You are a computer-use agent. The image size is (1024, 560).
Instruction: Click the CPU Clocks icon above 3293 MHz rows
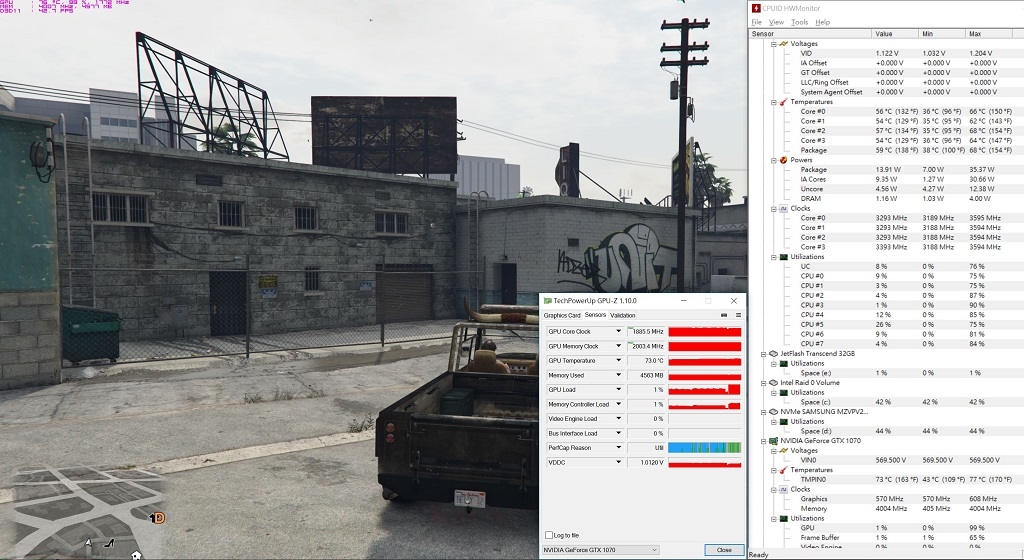(x=783, y=208)
